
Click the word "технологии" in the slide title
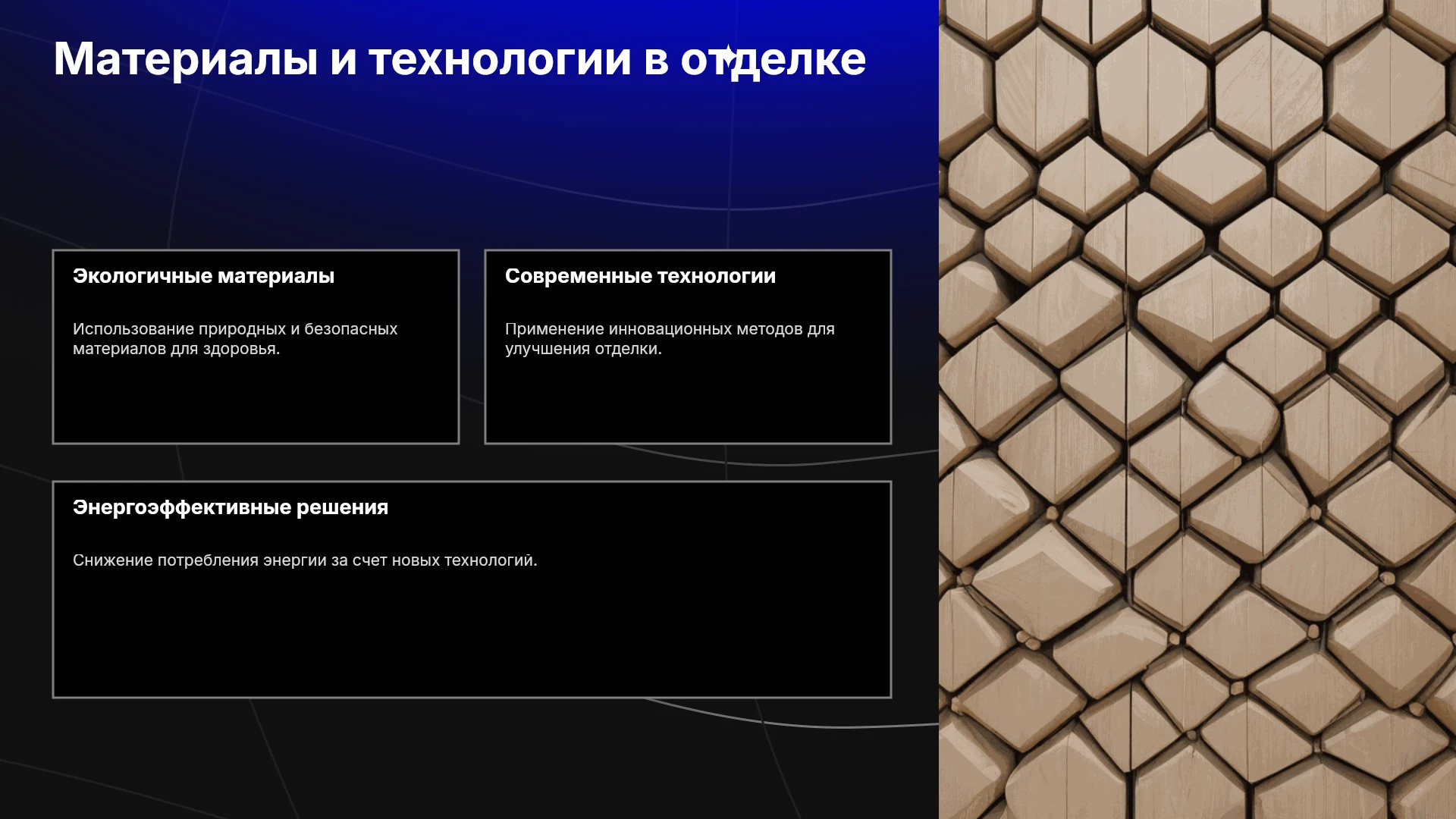tap(500, 59)
